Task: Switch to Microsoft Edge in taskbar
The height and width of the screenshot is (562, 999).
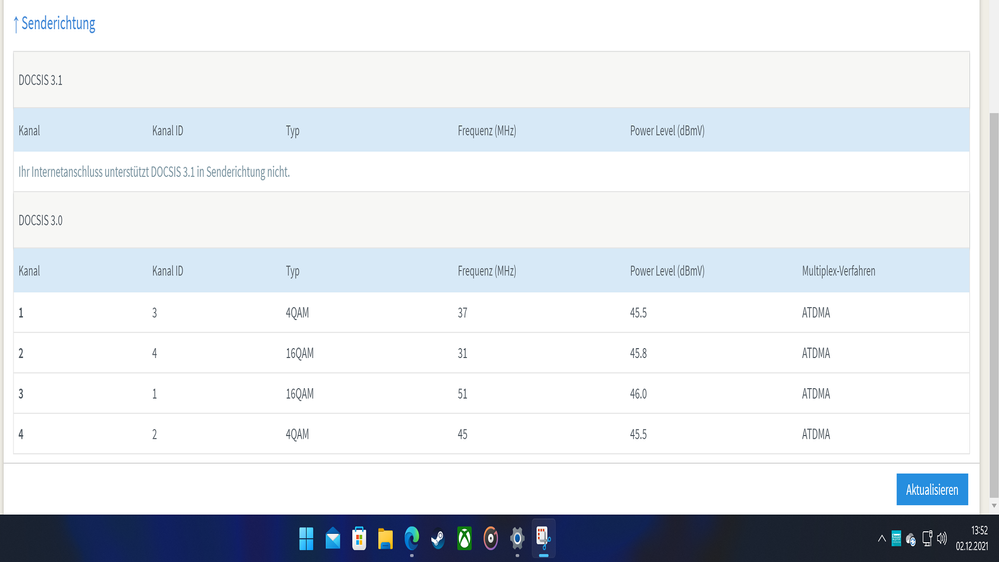Action: [x=412, y=538]
